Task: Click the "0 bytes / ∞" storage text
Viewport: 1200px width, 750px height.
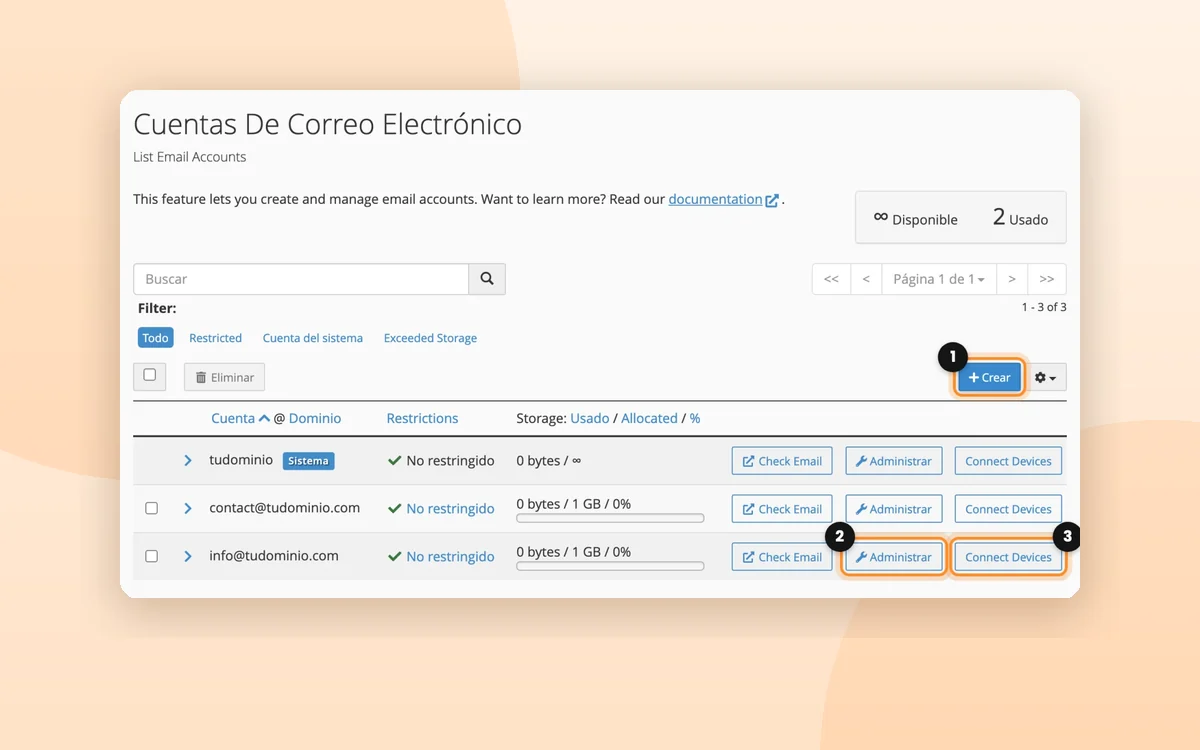Action: pos(548,461)
